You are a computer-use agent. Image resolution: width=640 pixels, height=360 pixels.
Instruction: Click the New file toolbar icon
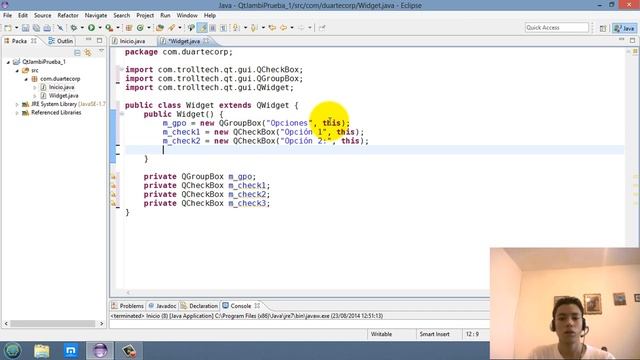(x=8, y=28)
